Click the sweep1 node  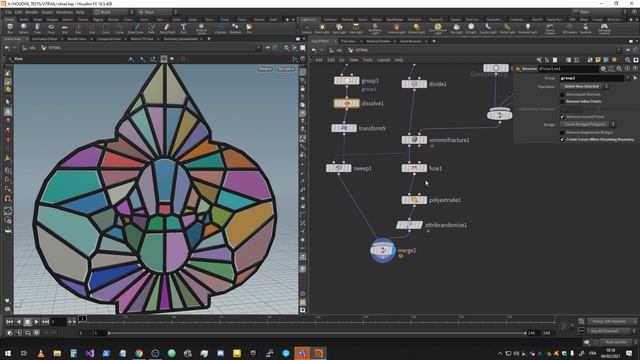tap(339, 168)
